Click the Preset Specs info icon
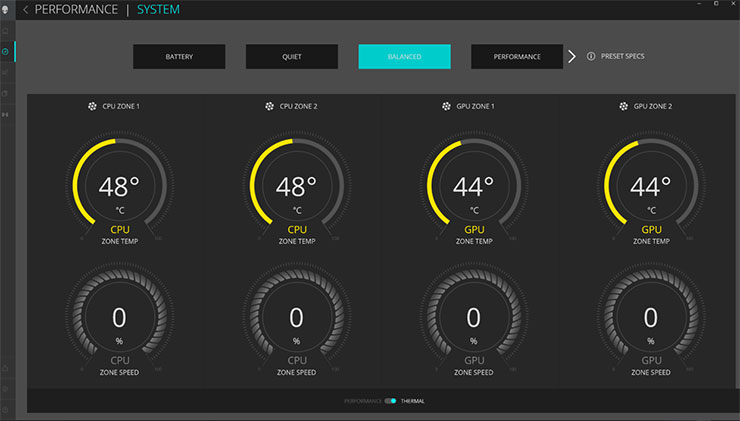Image resolution: width=740 pixels, height=421 pixels. tap(591, 57)
